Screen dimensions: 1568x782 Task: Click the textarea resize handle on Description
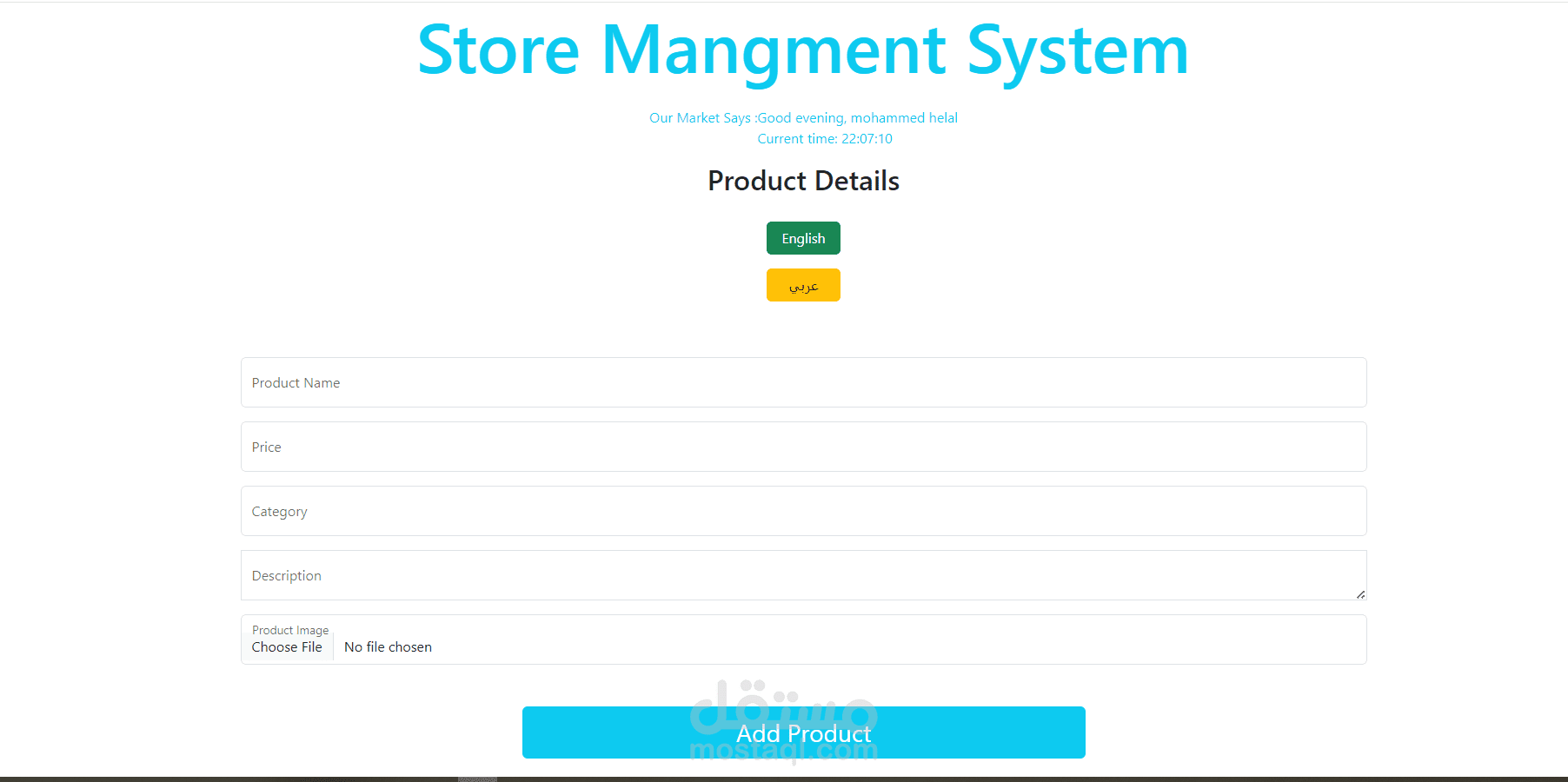tap(1359, 595)
